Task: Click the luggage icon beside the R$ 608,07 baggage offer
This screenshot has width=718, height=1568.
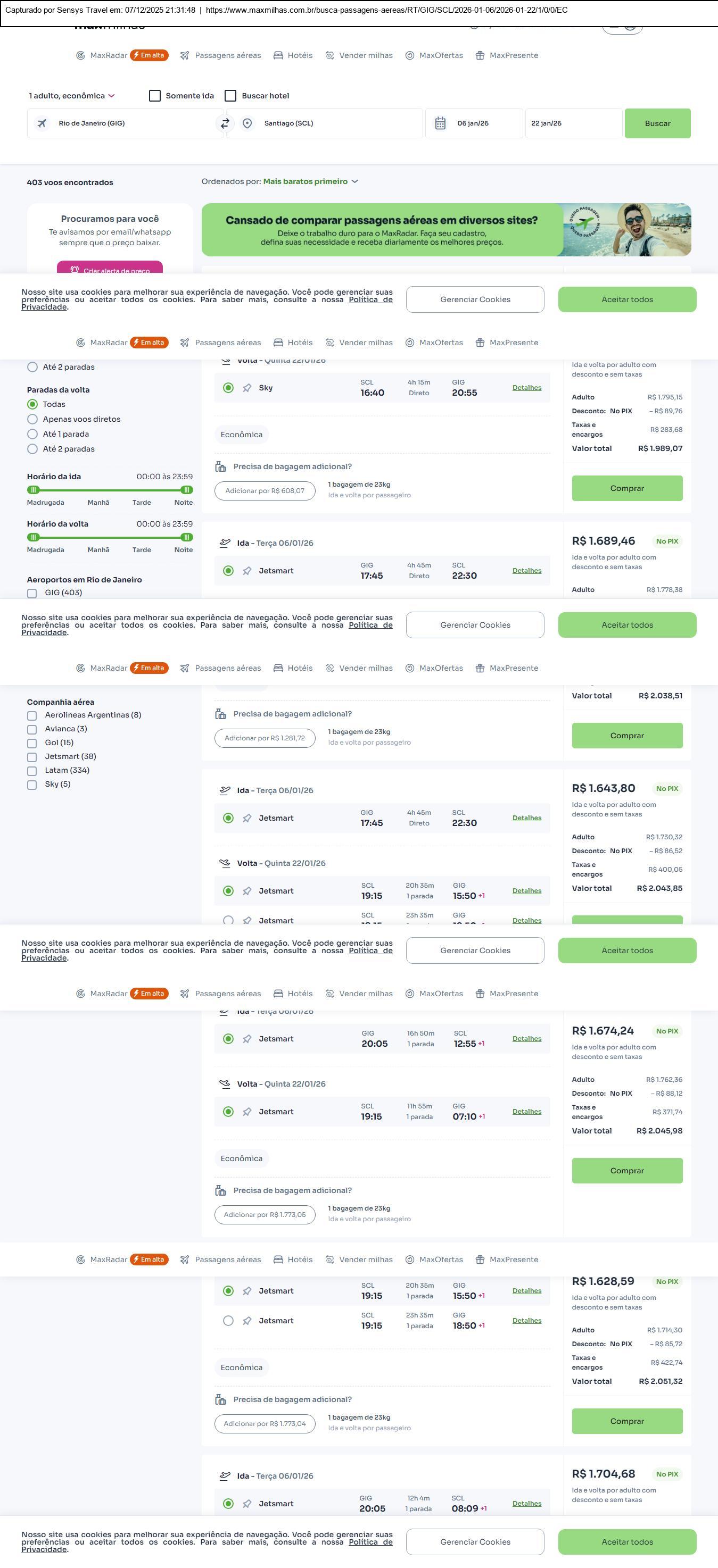Action: point(220,467)
